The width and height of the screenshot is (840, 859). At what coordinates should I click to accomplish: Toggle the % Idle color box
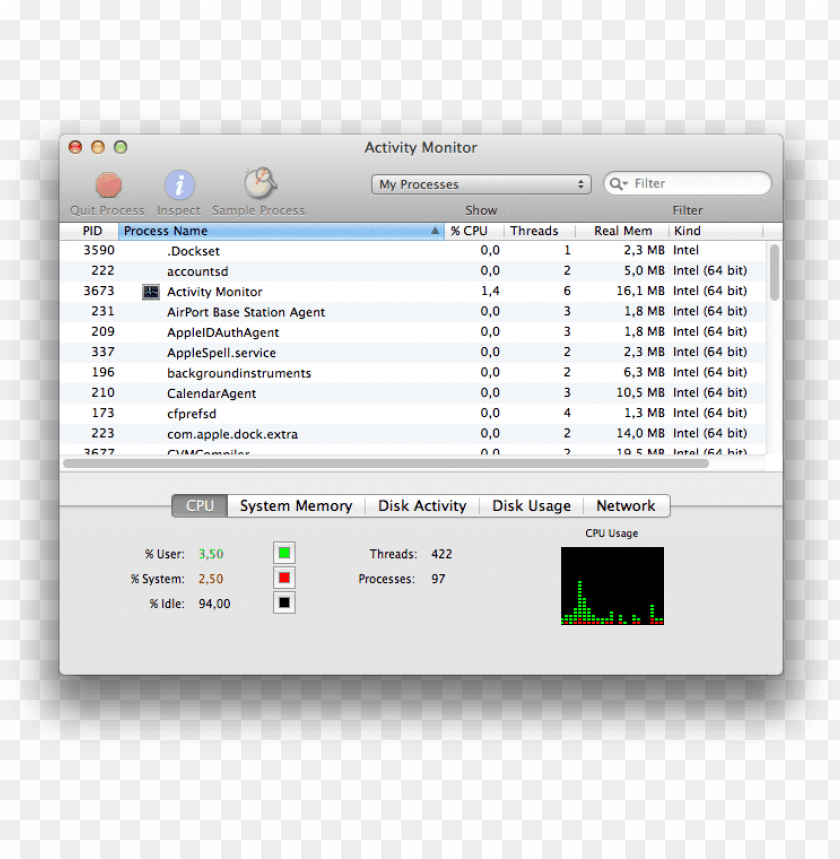[285, 602]
